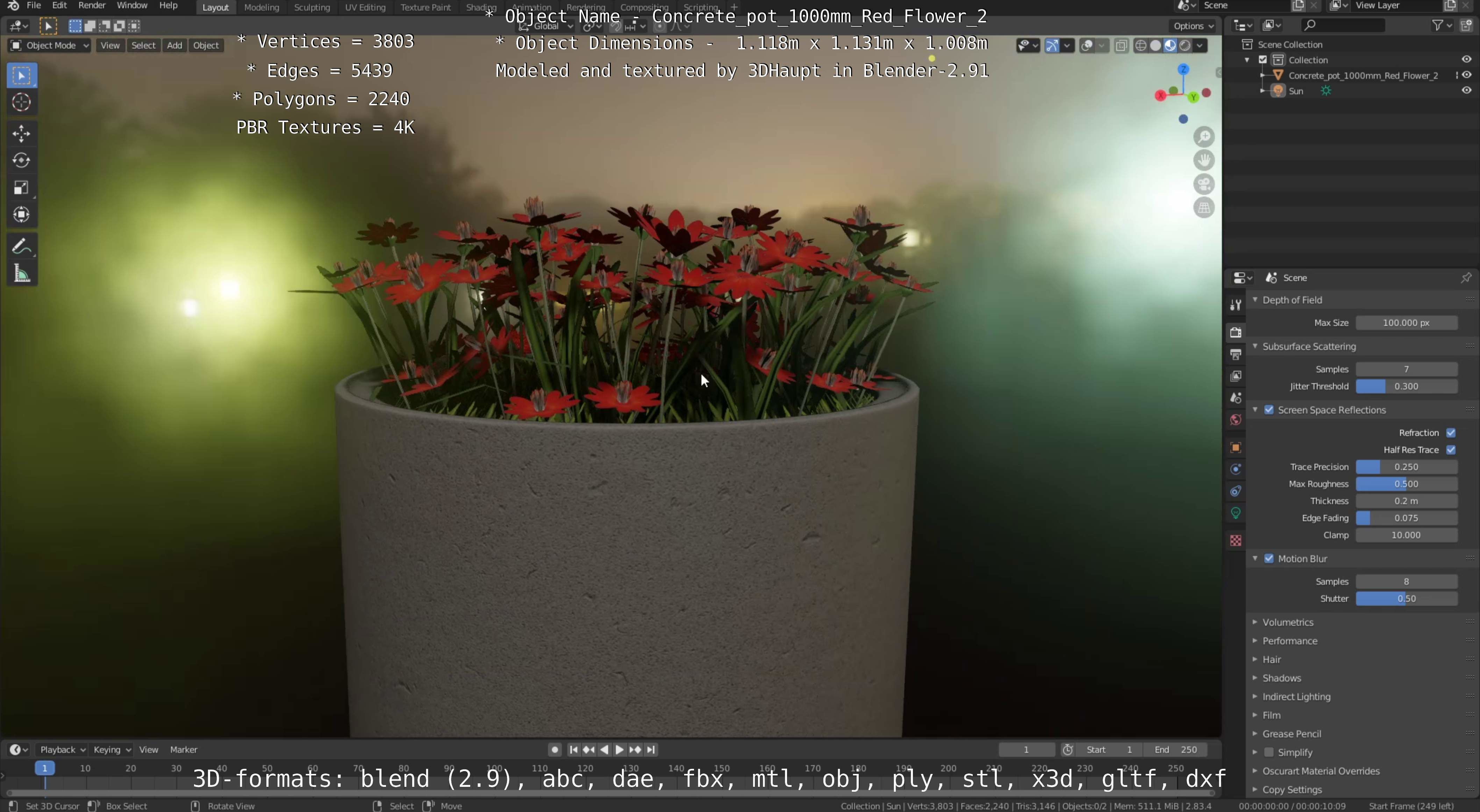The width and height of the screenshot is (1480, 812).
Task: Toggle viewport overlays display
Action: [x=1086, y=46]
